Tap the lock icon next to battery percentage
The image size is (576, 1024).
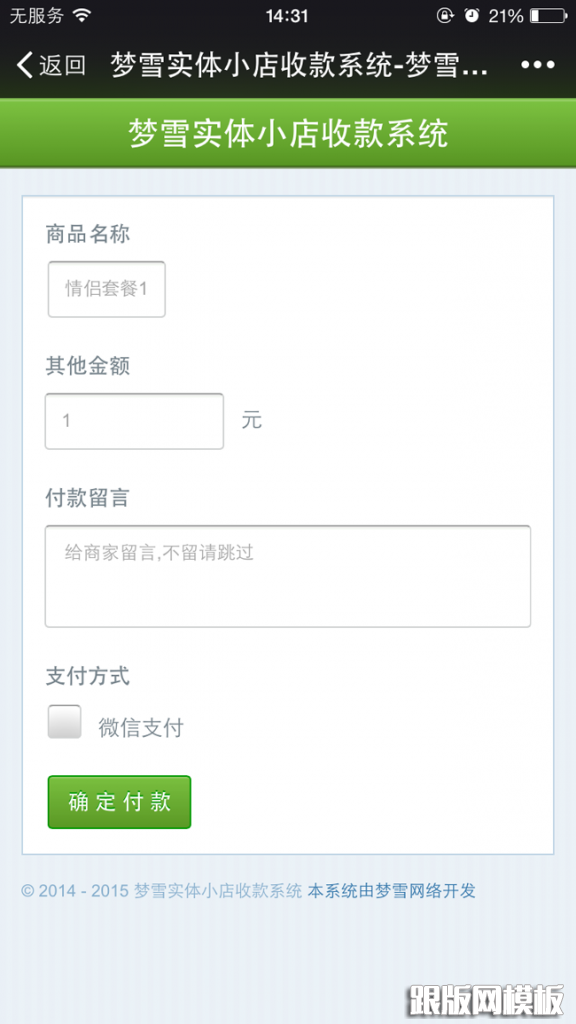445,15
